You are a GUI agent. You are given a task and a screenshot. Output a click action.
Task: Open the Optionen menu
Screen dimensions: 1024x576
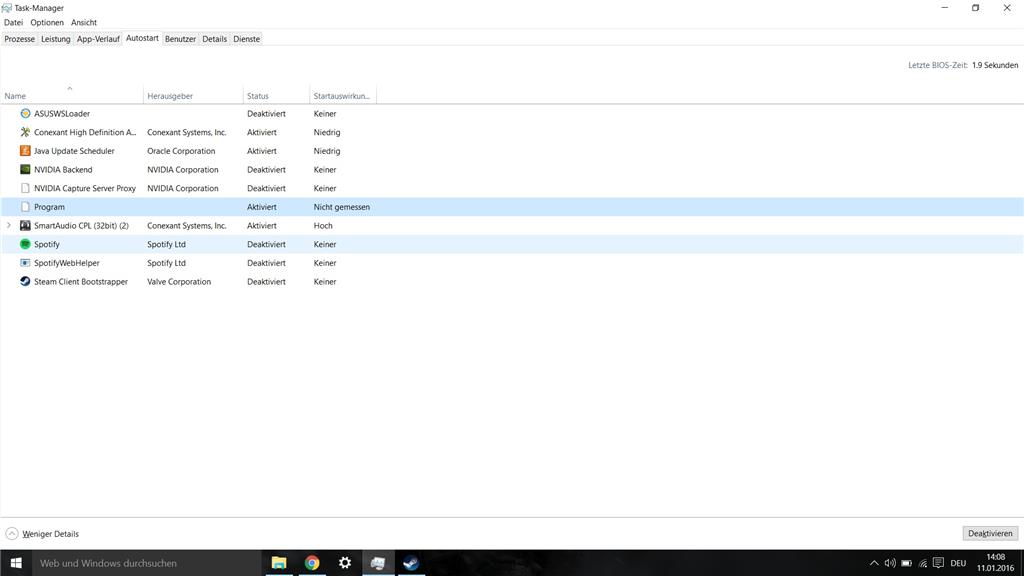[47, 22]
